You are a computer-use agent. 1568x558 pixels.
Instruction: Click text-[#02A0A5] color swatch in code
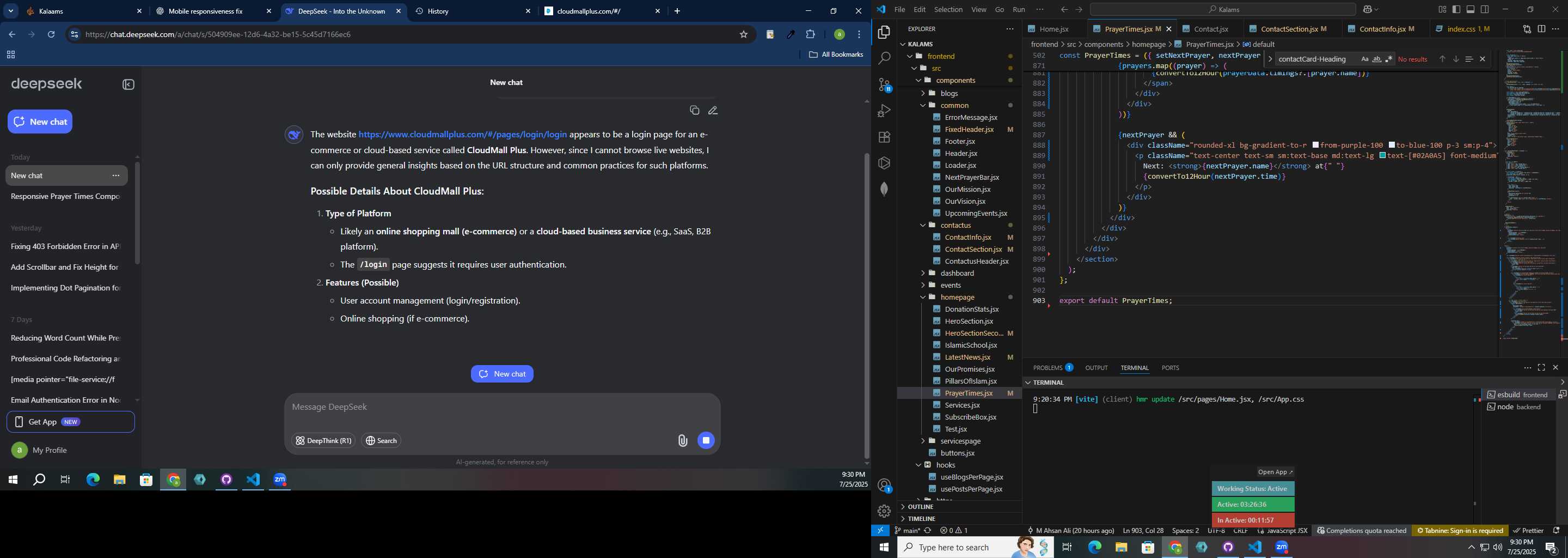(x=1383, y=156)
